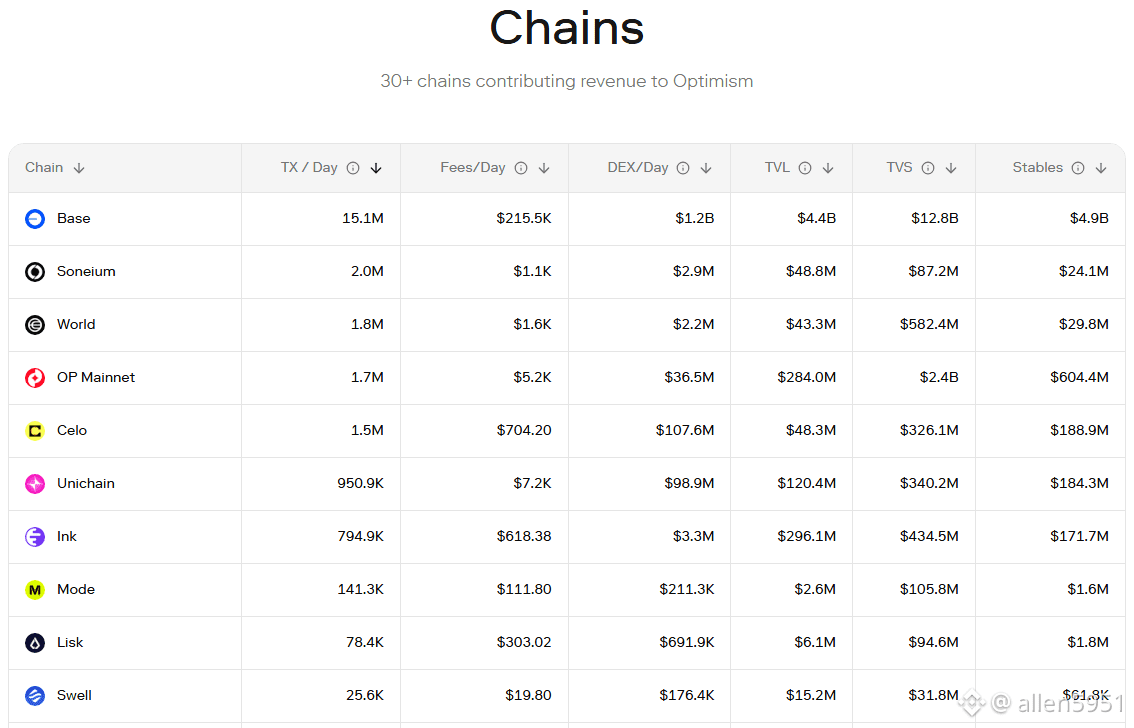Click the Unichain logo icon
Image resolution: width=1134 pixels, height=728 pixels.
tap(35, 484)
